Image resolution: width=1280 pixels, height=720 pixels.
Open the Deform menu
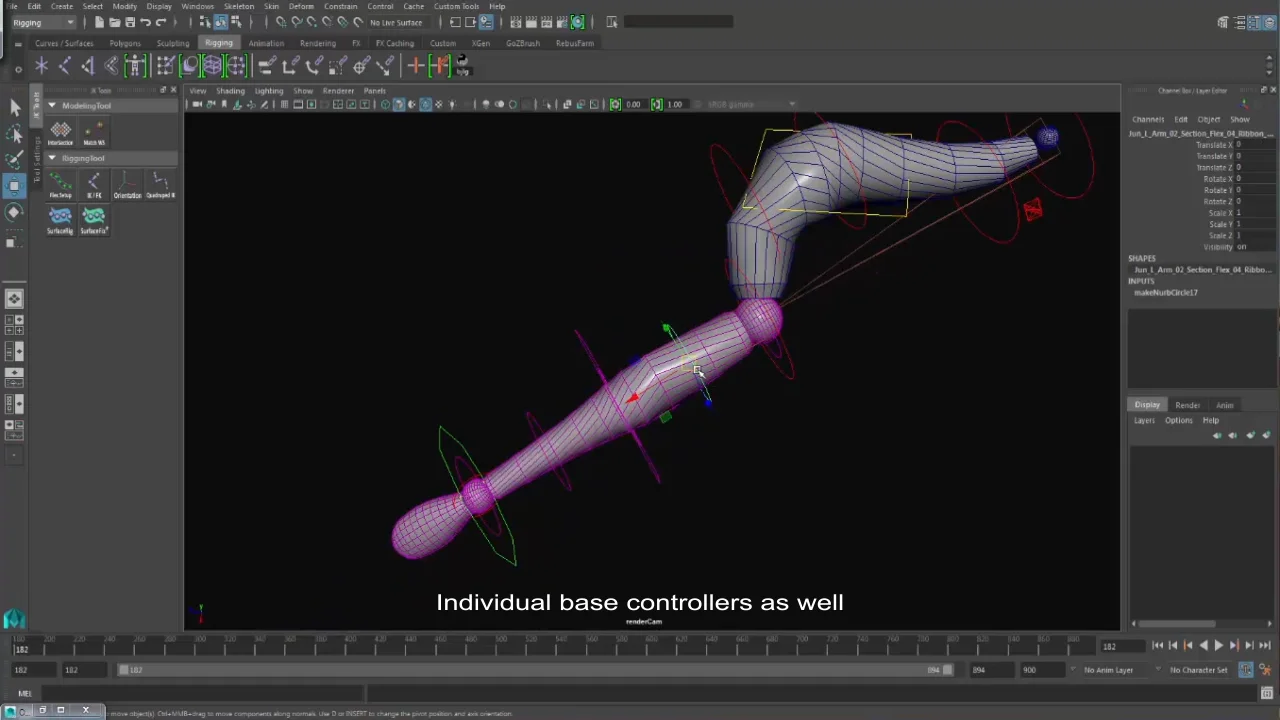click(x=301, y=6)
